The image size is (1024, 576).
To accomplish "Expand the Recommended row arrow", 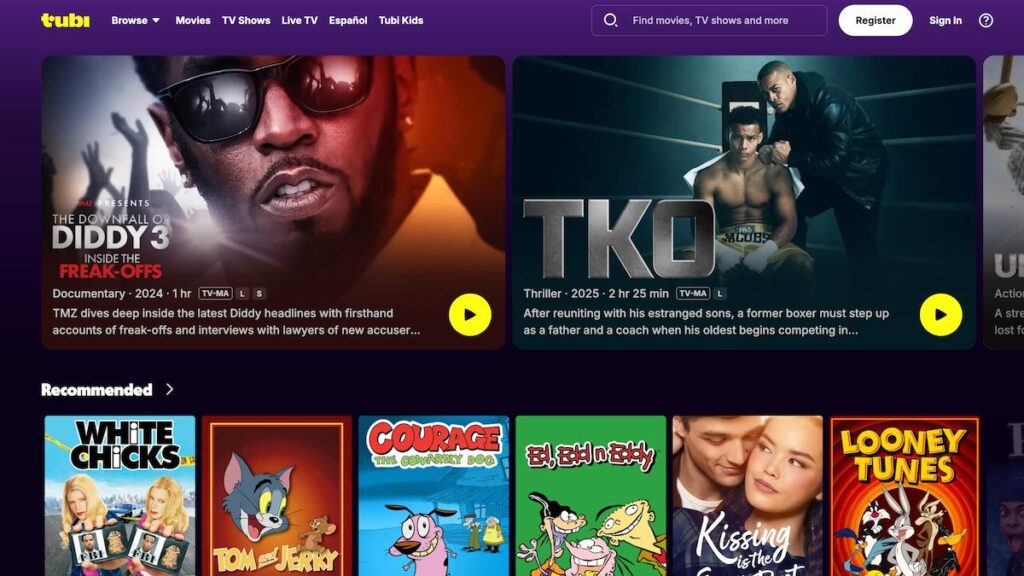I will point(169,389).
